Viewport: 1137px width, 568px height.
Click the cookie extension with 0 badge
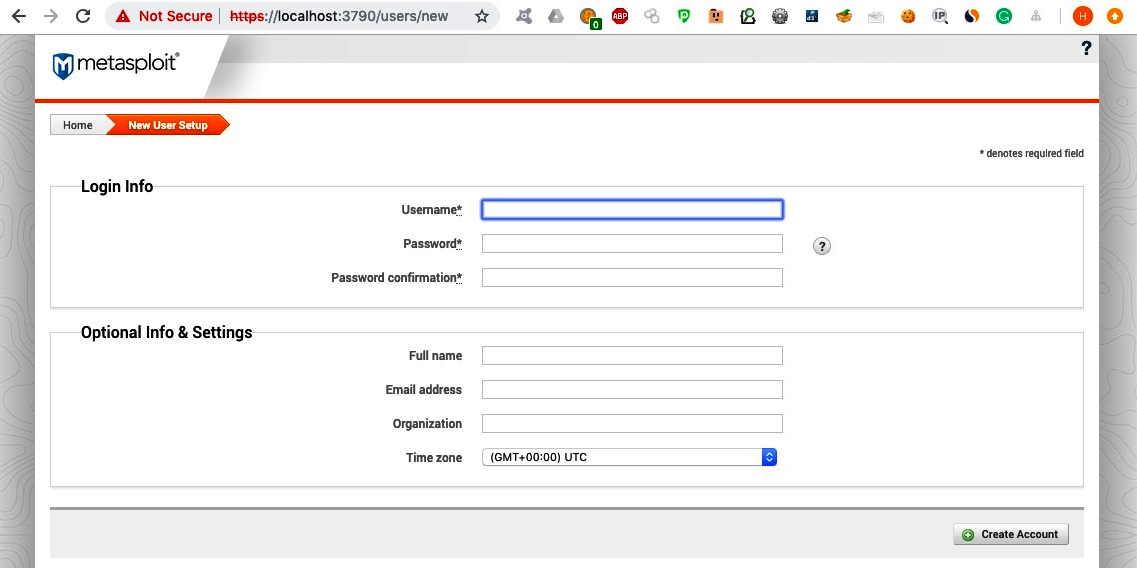coord(590,17)
